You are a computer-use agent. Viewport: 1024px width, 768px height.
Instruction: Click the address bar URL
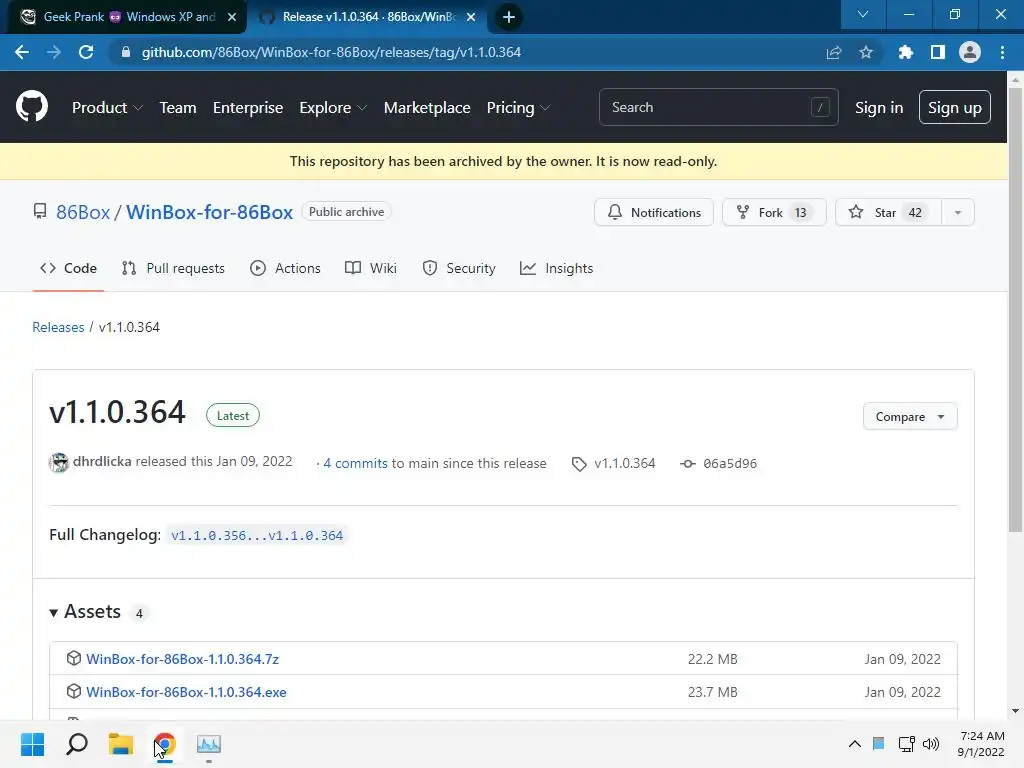[x=331, y=52]
